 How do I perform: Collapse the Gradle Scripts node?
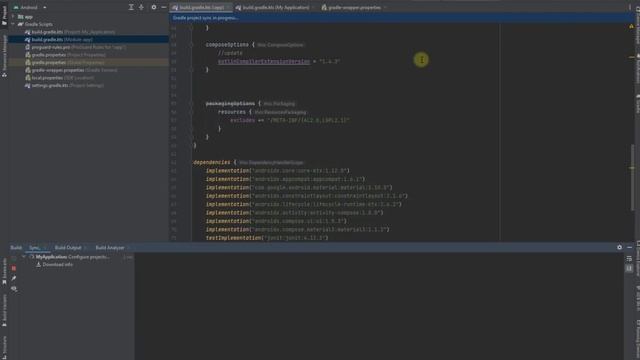coord(13,24)
